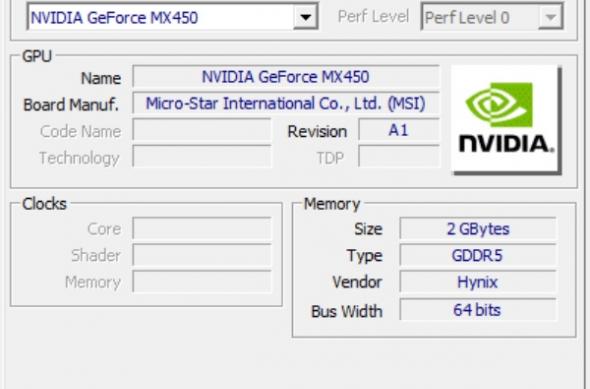Screen dimensions: 590x389
Task: Click the empty Code Name field
Action: tap(202, 130)
